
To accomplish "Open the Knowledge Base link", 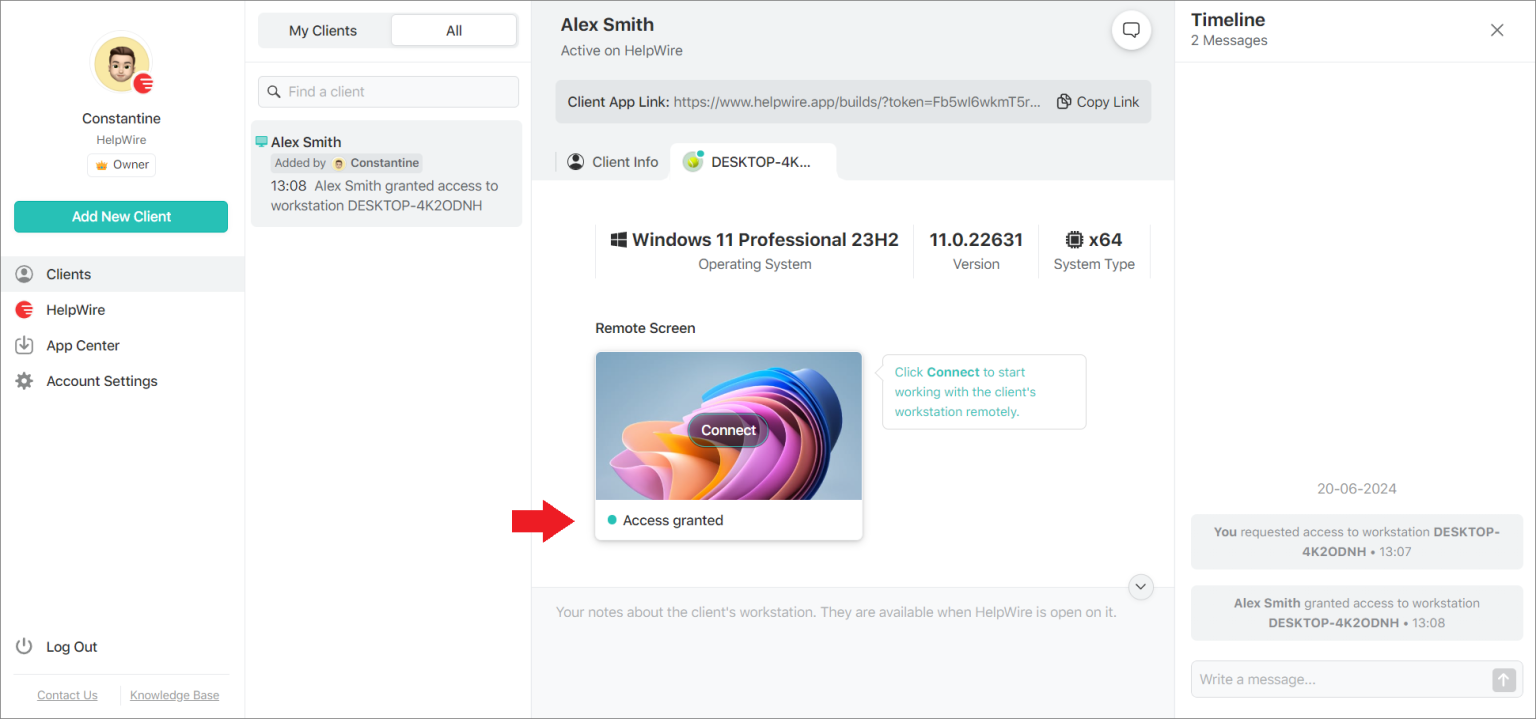I will pyautogui.click(x=174, y=694).
